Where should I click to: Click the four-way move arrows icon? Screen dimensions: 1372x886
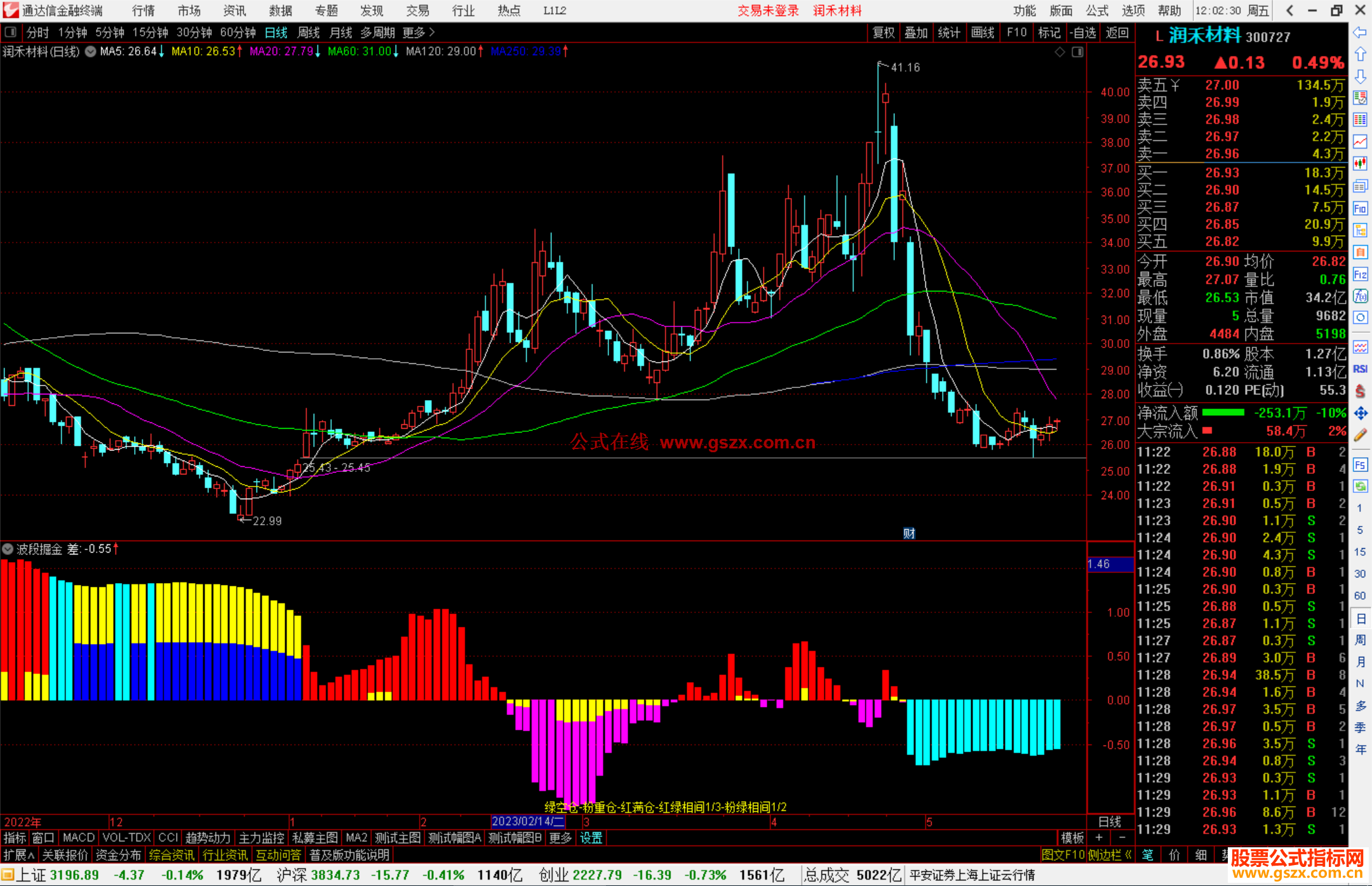click(x=1360, y=413)
